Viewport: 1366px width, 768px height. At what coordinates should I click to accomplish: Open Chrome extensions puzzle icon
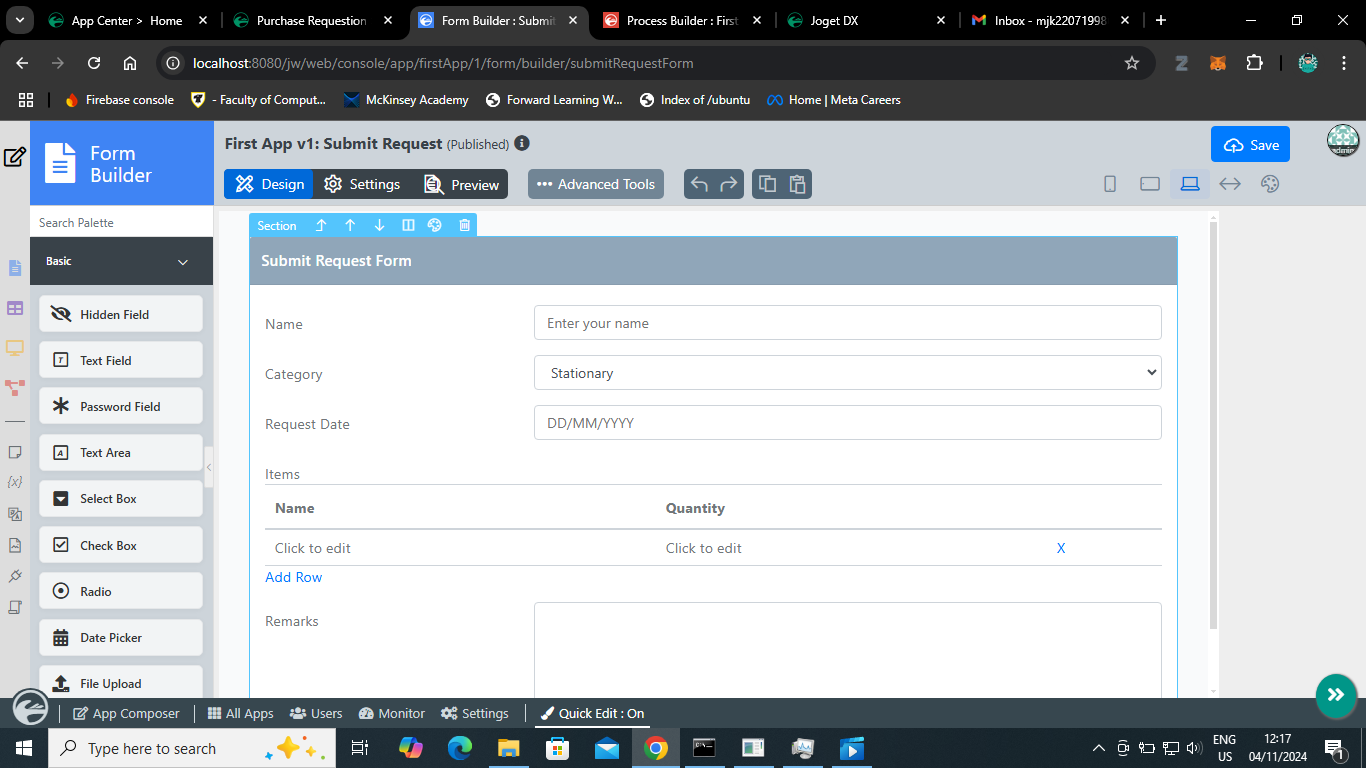pos(1254,63)
